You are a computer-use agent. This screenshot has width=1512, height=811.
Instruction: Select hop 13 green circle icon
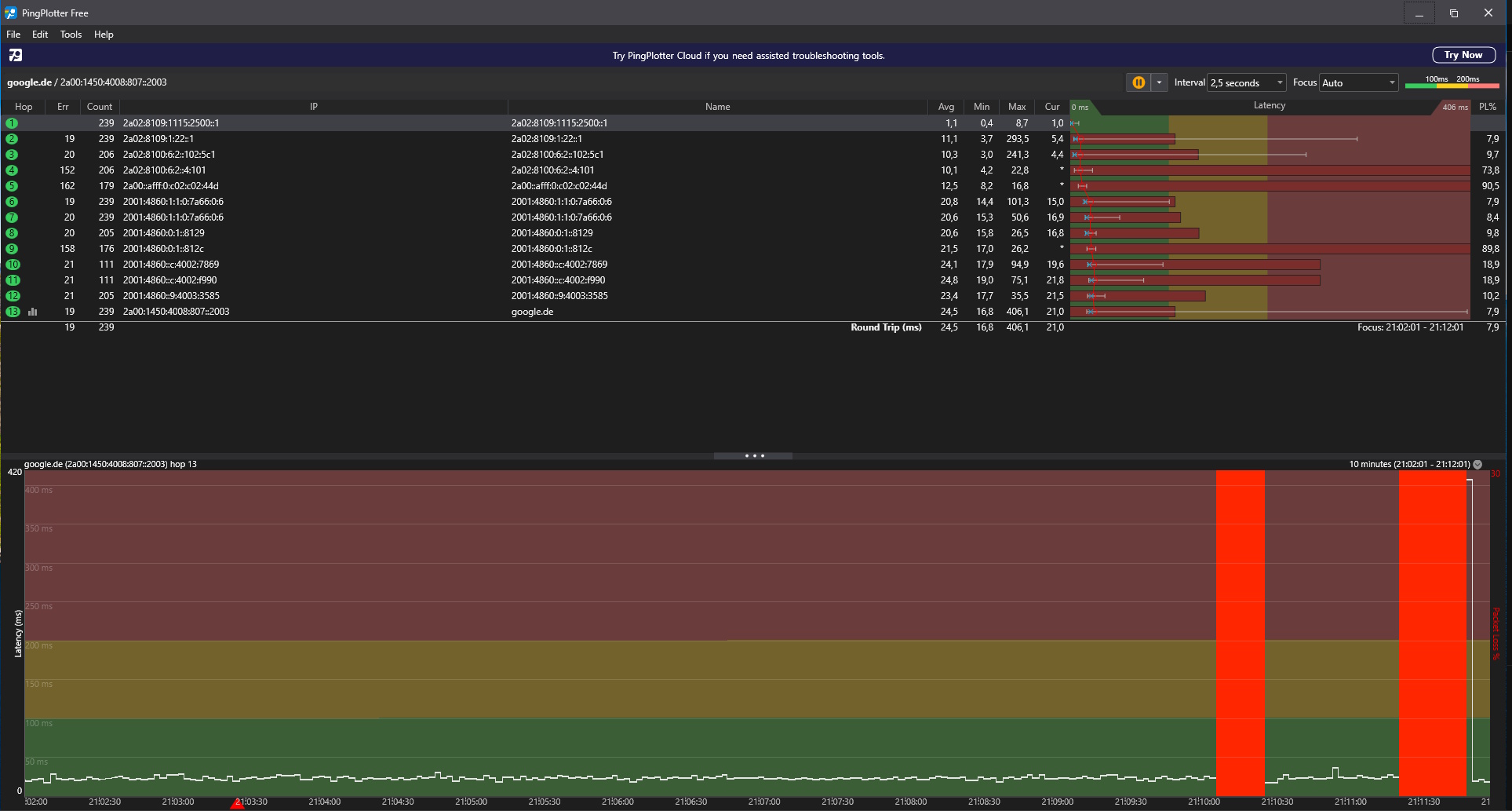(13, 312)
